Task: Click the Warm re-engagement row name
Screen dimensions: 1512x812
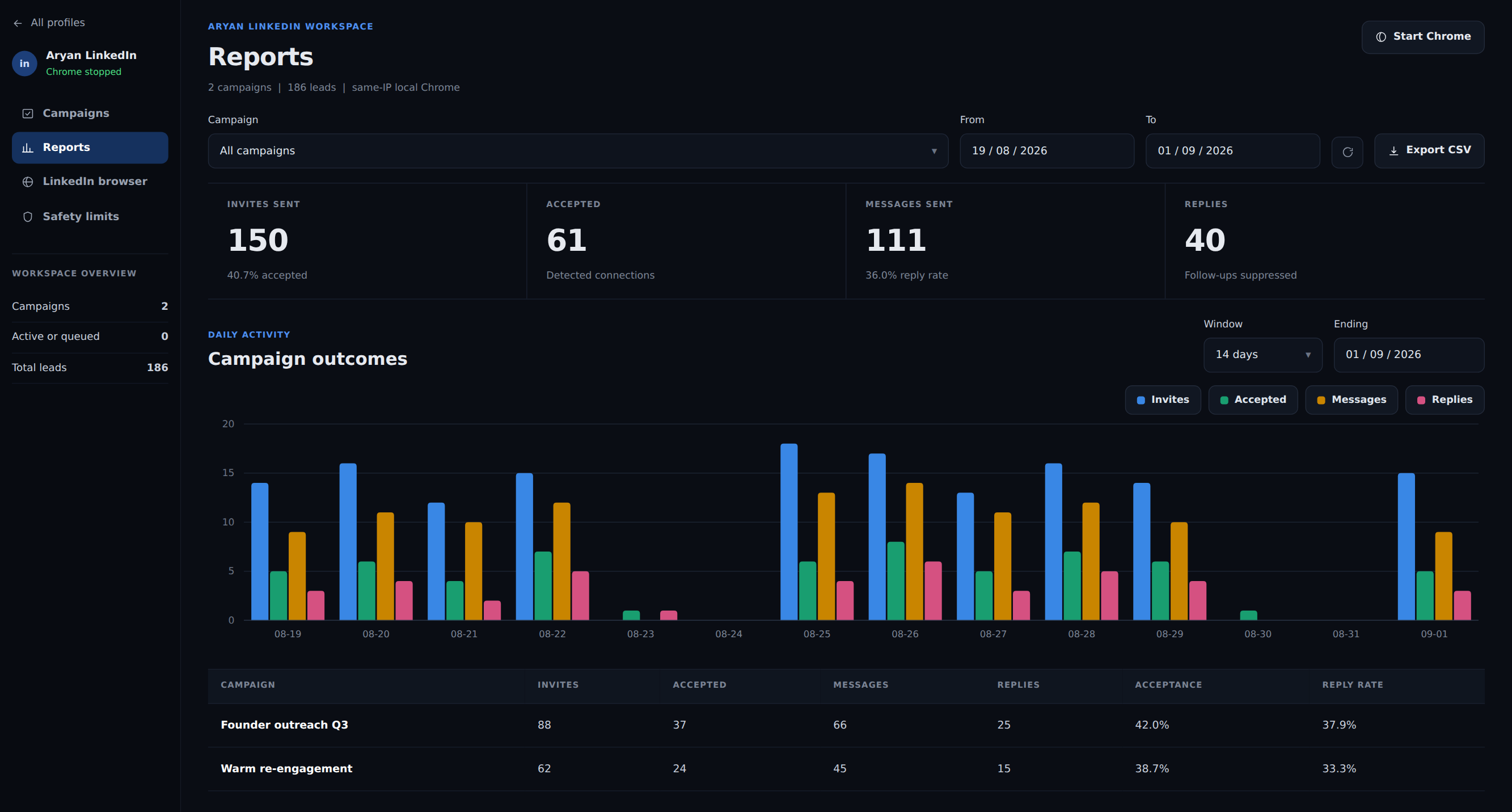Action: tap(286, 768)
